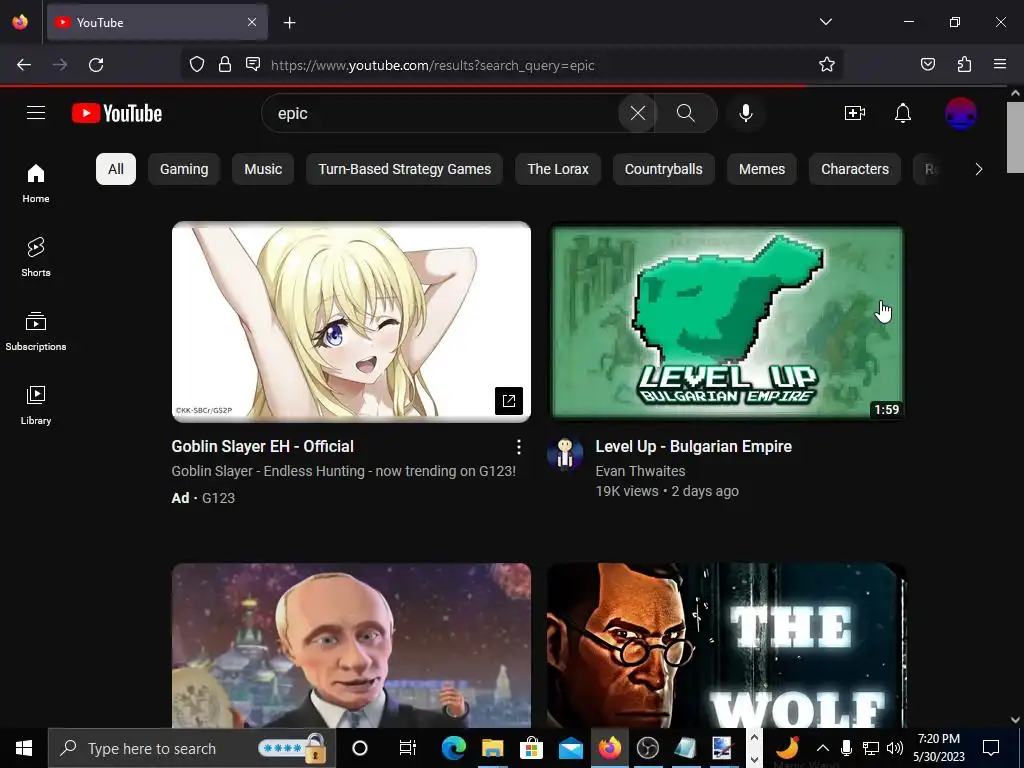Click the ad's external link icon

[509, 400]
